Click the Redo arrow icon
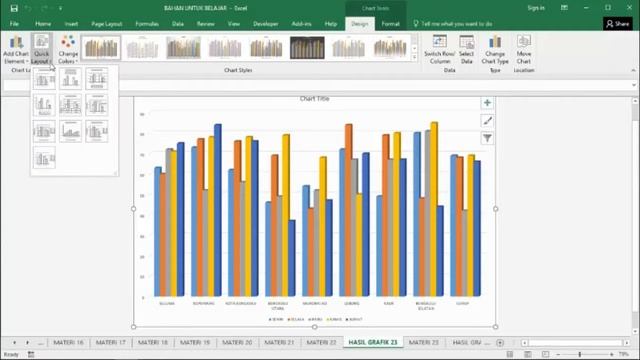The height and width of the screenshot is (360, 640). click(44, 8)
